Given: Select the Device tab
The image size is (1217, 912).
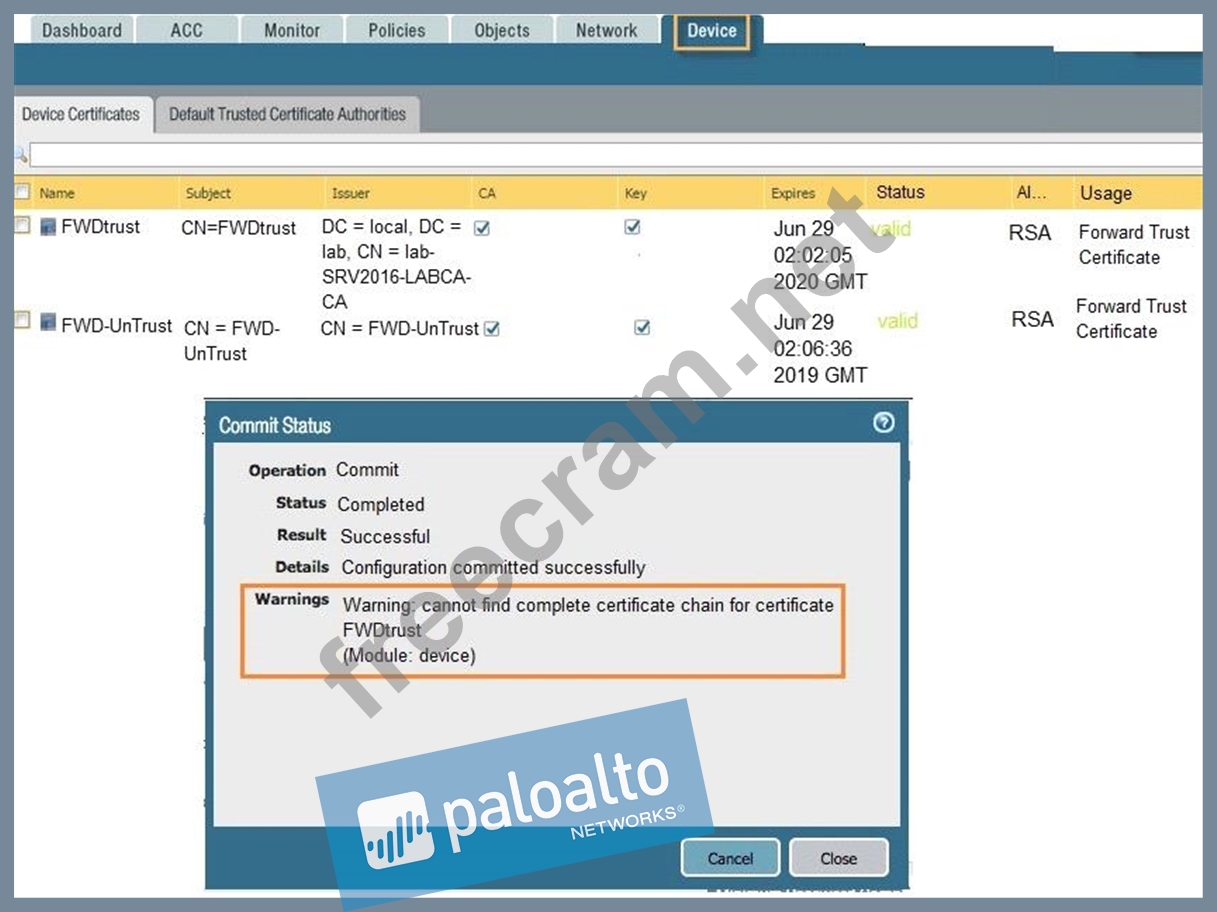Looking at the screenshot, I should (712, 31).
